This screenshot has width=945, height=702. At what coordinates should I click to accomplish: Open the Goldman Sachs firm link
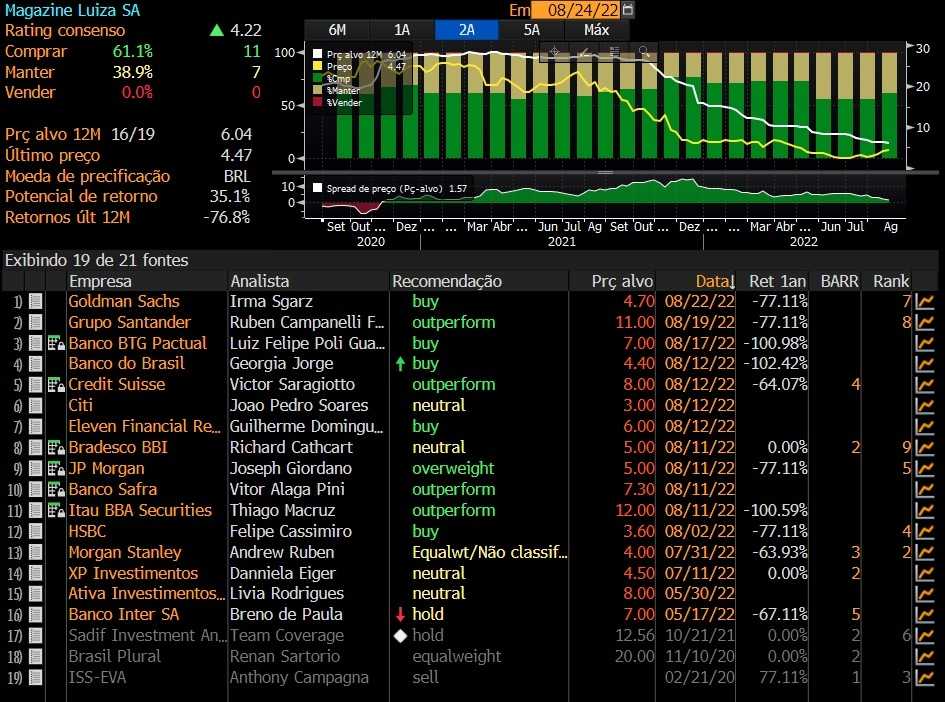tap(124, 301)
